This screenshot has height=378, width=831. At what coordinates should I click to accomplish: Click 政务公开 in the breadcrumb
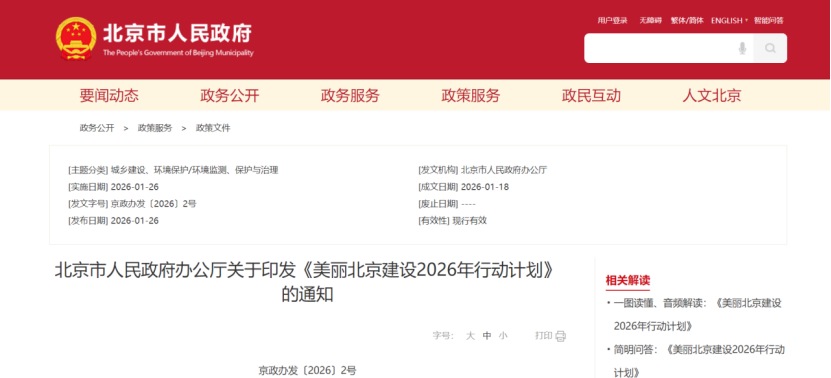tap(97, 128)
